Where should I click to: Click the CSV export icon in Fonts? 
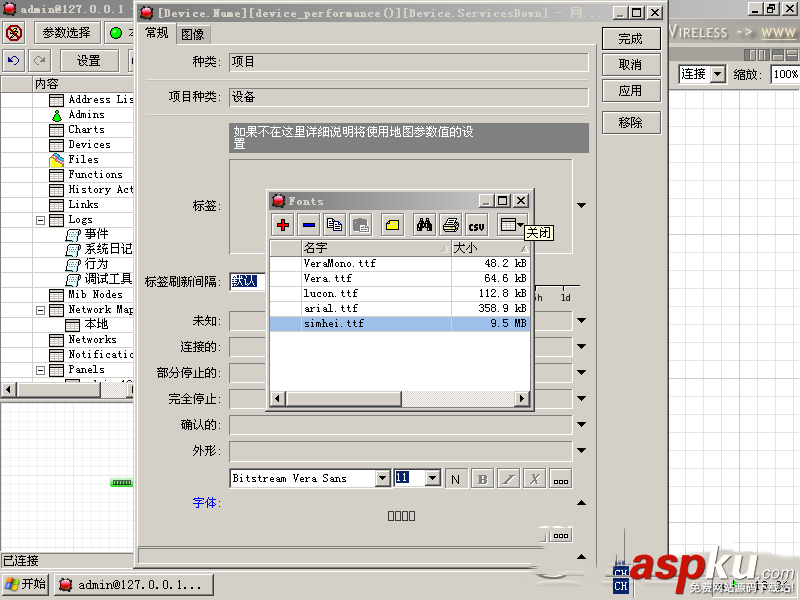point(477,225)
